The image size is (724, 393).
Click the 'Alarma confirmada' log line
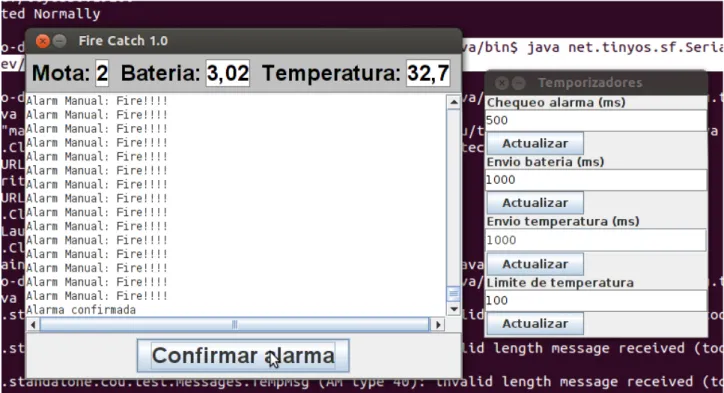point(81,310)
